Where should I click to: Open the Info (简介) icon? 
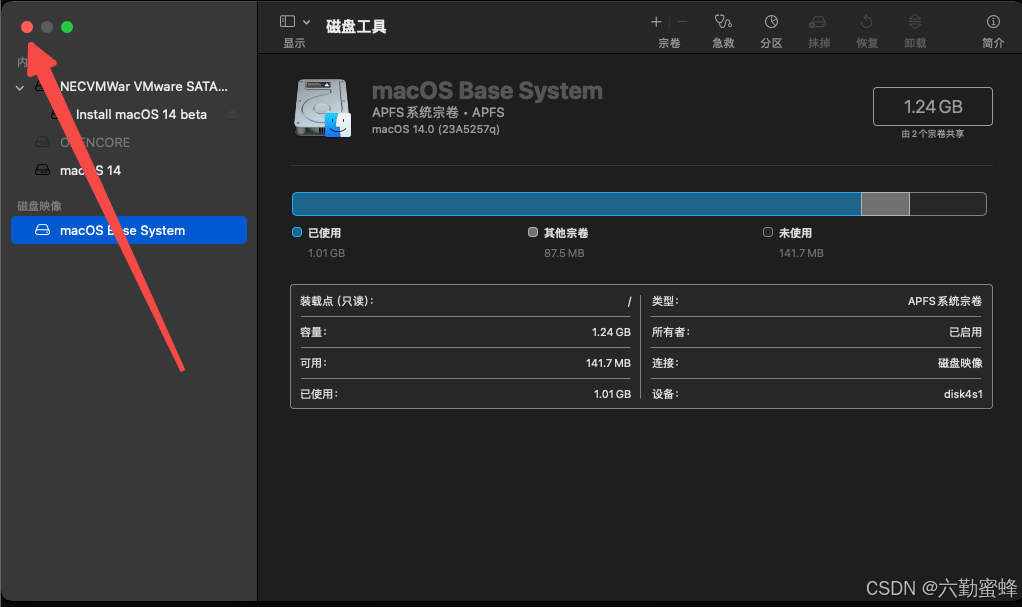tap(993, 22)
